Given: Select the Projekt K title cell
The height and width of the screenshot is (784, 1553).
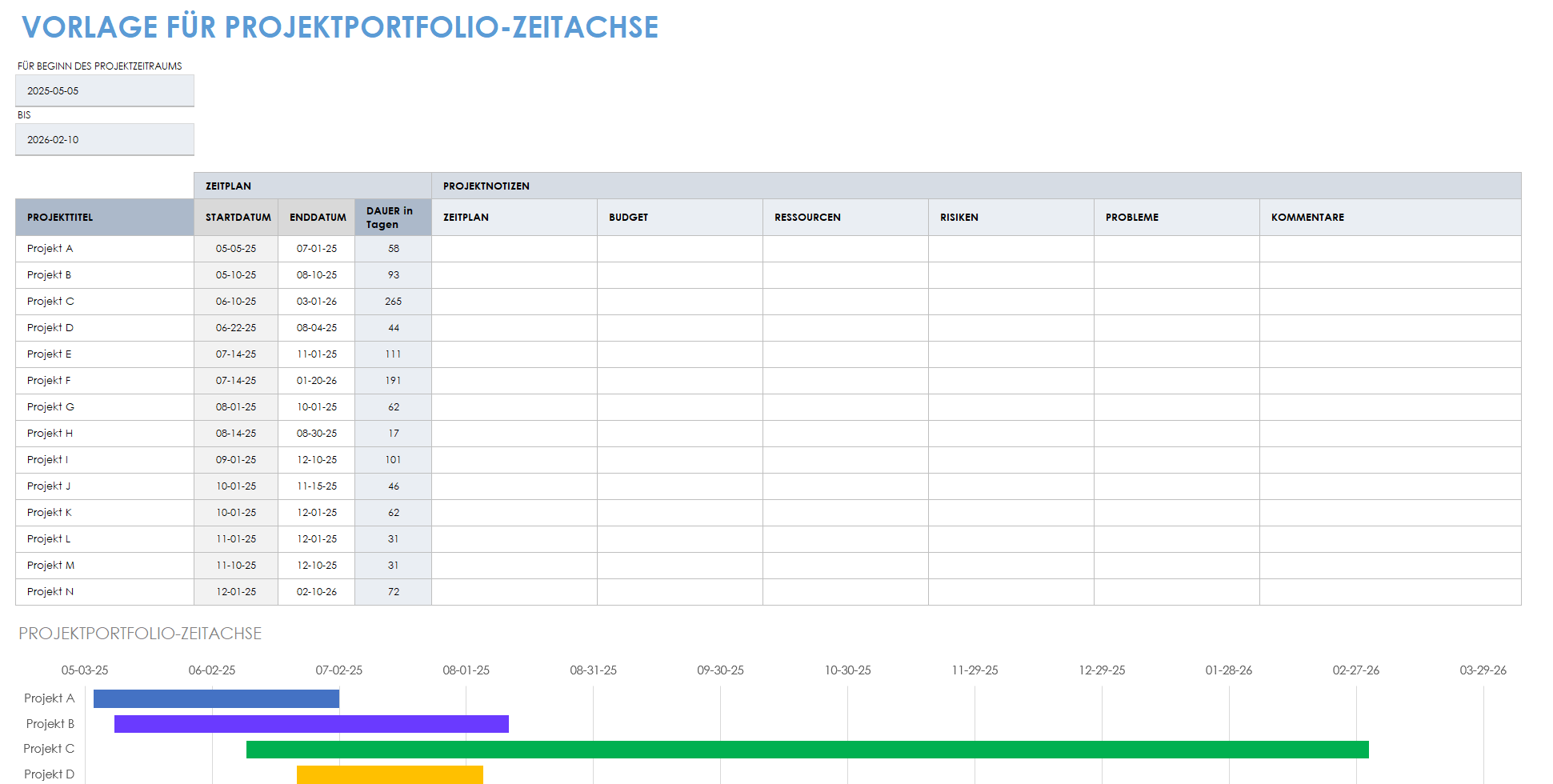Looking at the screenshot, I should [x=105, y=513].
